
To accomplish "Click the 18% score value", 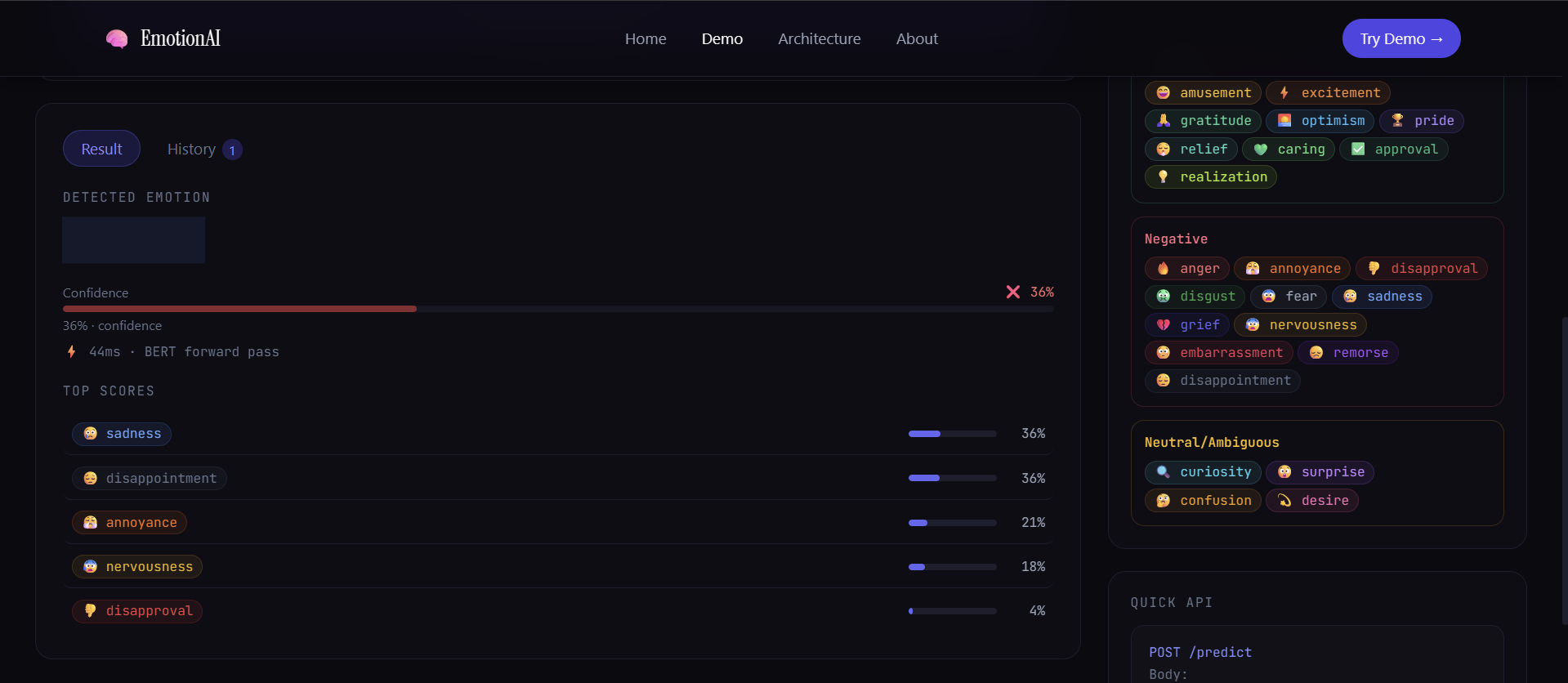I will [1034, 566].
